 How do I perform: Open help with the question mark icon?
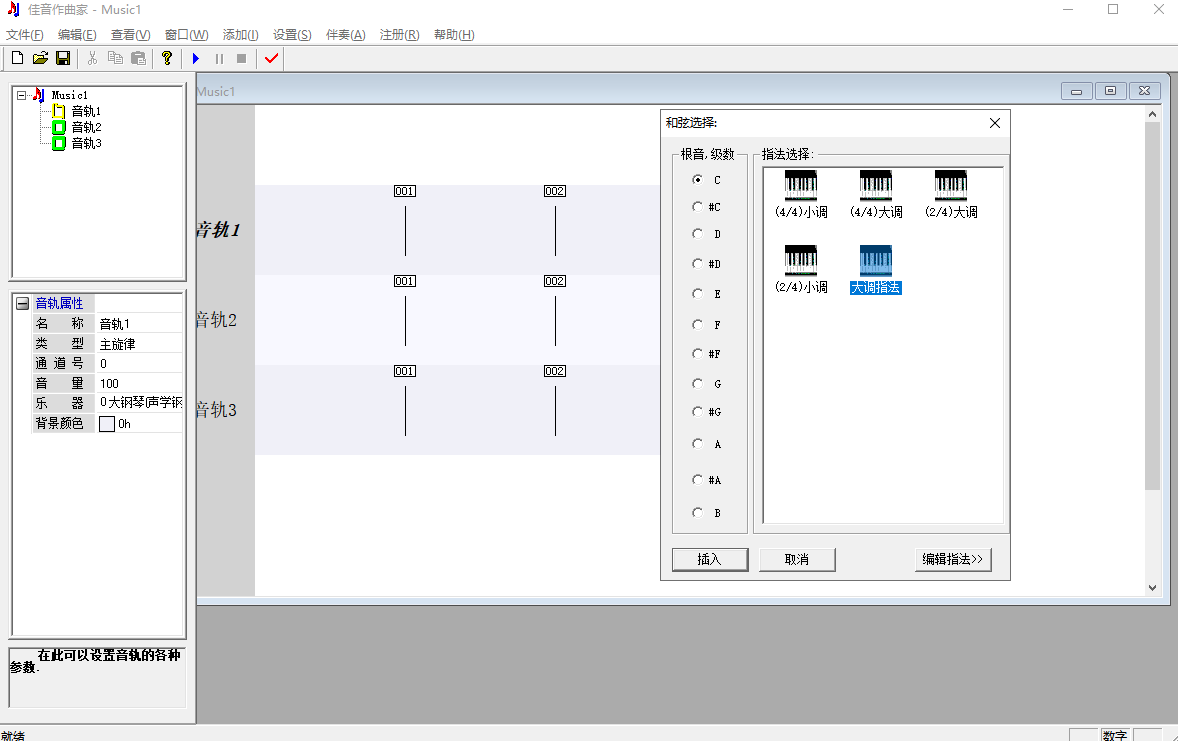[167, 58]
